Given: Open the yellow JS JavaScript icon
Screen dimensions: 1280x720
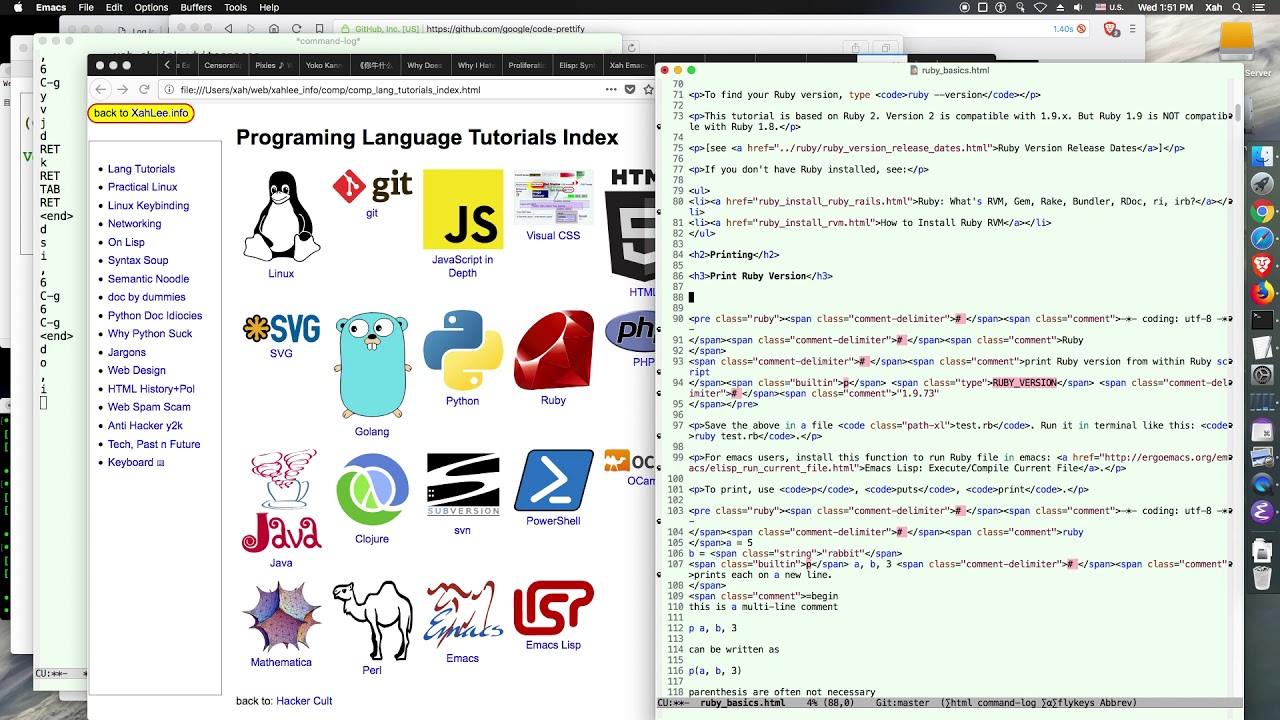Looking at the screenshot, I should click(x=463, y=209).
